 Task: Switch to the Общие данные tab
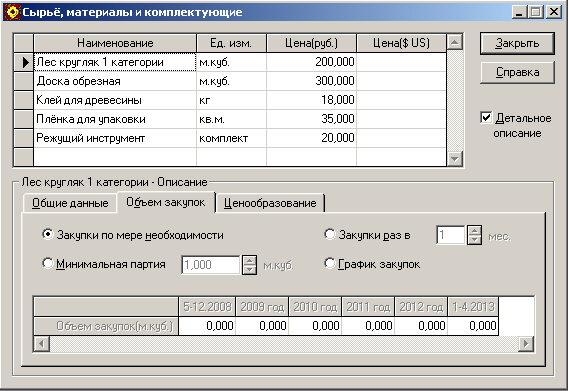pyautogui.click(x=70, y=203)
